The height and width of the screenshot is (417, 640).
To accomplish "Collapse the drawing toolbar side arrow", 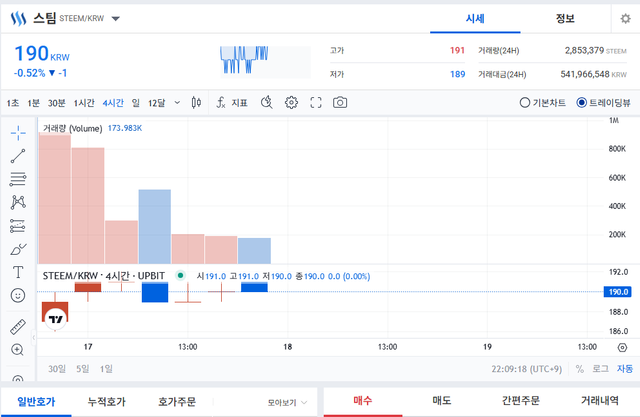I will coord(34,337).
